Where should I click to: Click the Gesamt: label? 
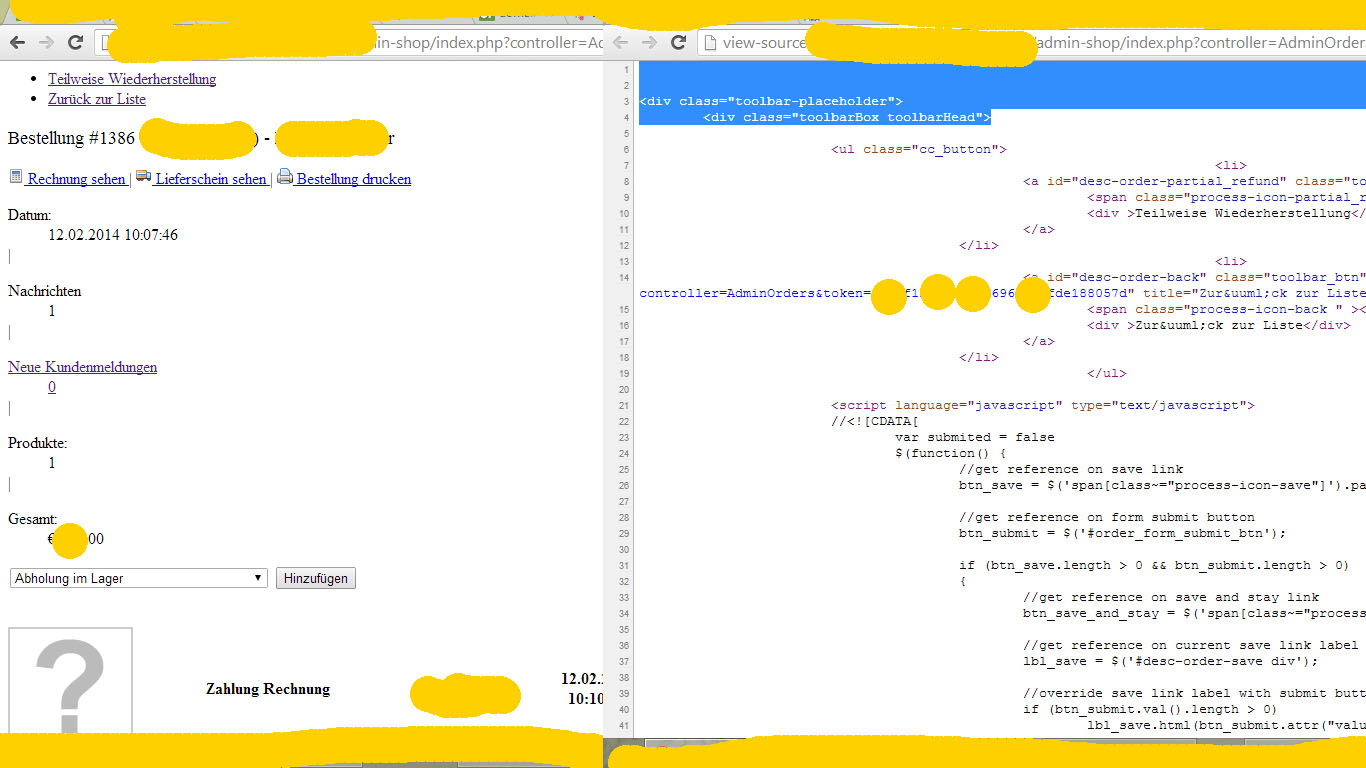33,519
